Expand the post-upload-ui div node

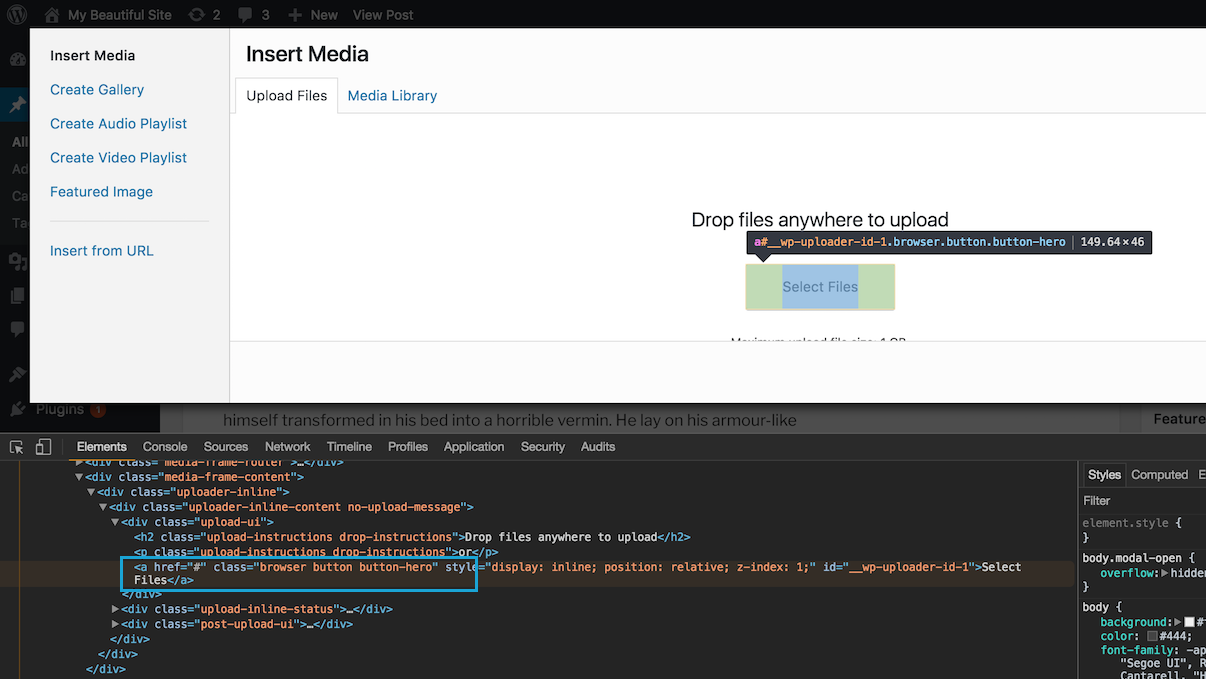[x=115, y=624]
